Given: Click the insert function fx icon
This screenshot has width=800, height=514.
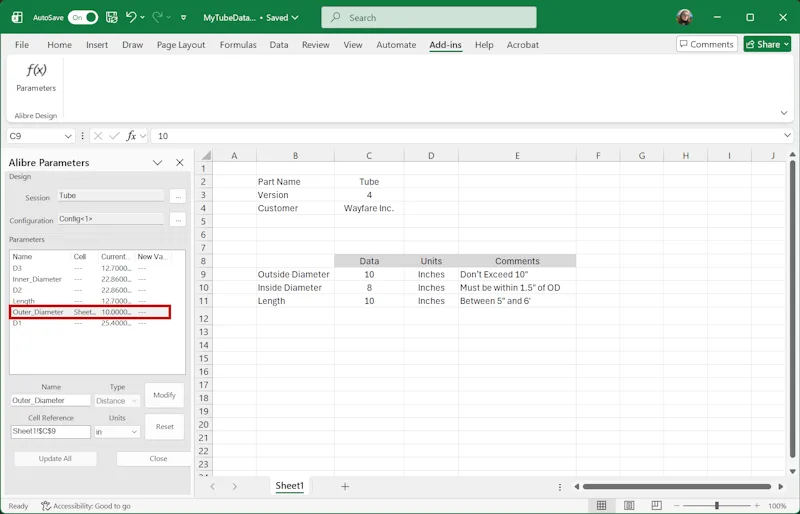Looking at the screenshot, I should click(131, 136).
